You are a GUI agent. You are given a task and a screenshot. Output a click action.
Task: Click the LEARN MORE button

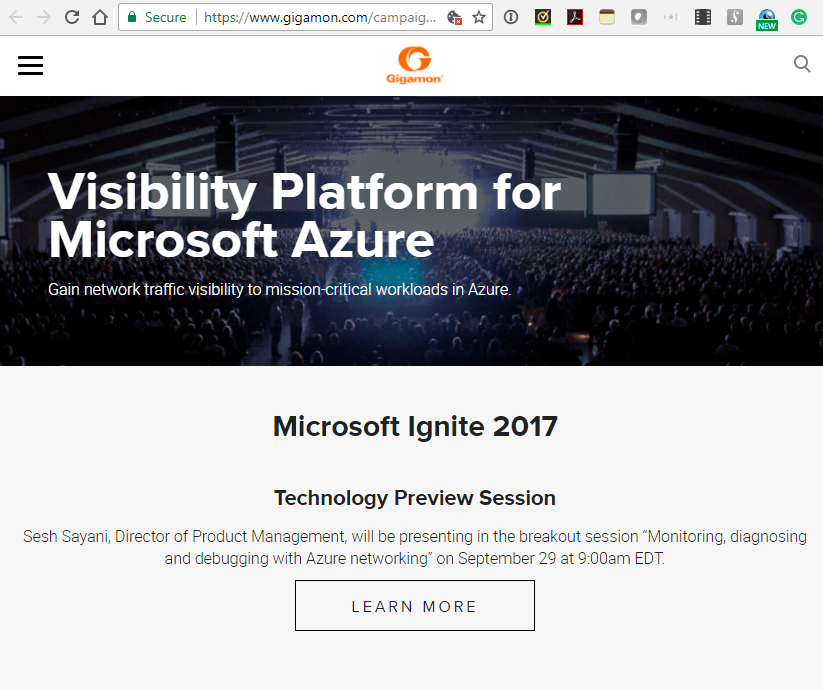[x=414, y=605]
